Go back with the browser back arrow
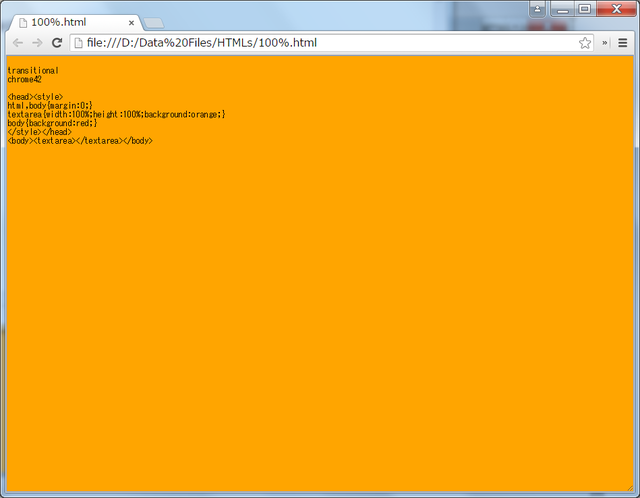The width and height of the screenshot is (640, 498). coord(18,43)
